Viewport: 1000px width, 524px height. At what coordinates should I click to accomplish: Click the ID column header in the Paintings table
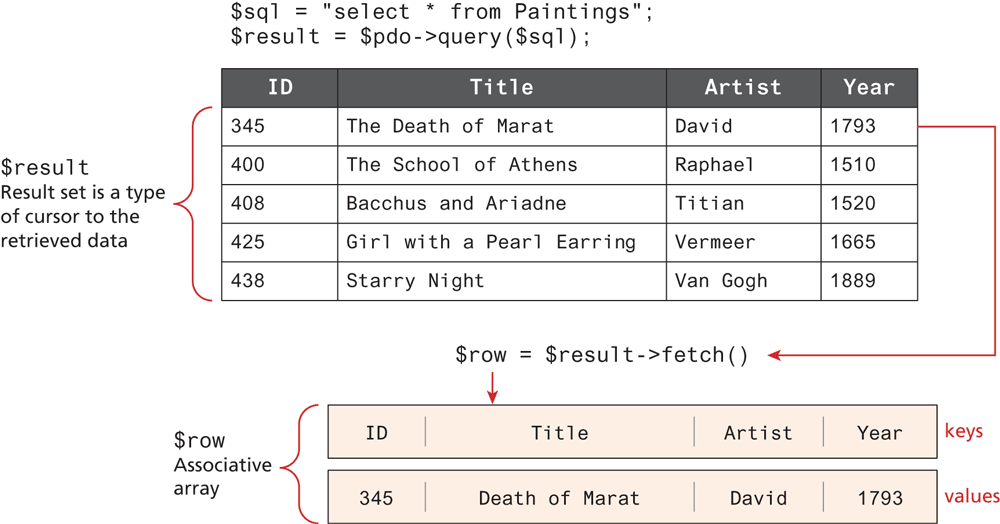tap(280, 87)
